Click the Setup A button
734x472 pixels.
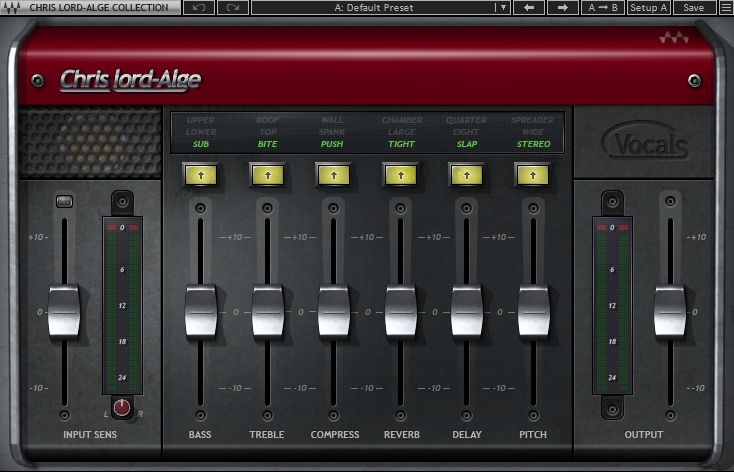649,8
